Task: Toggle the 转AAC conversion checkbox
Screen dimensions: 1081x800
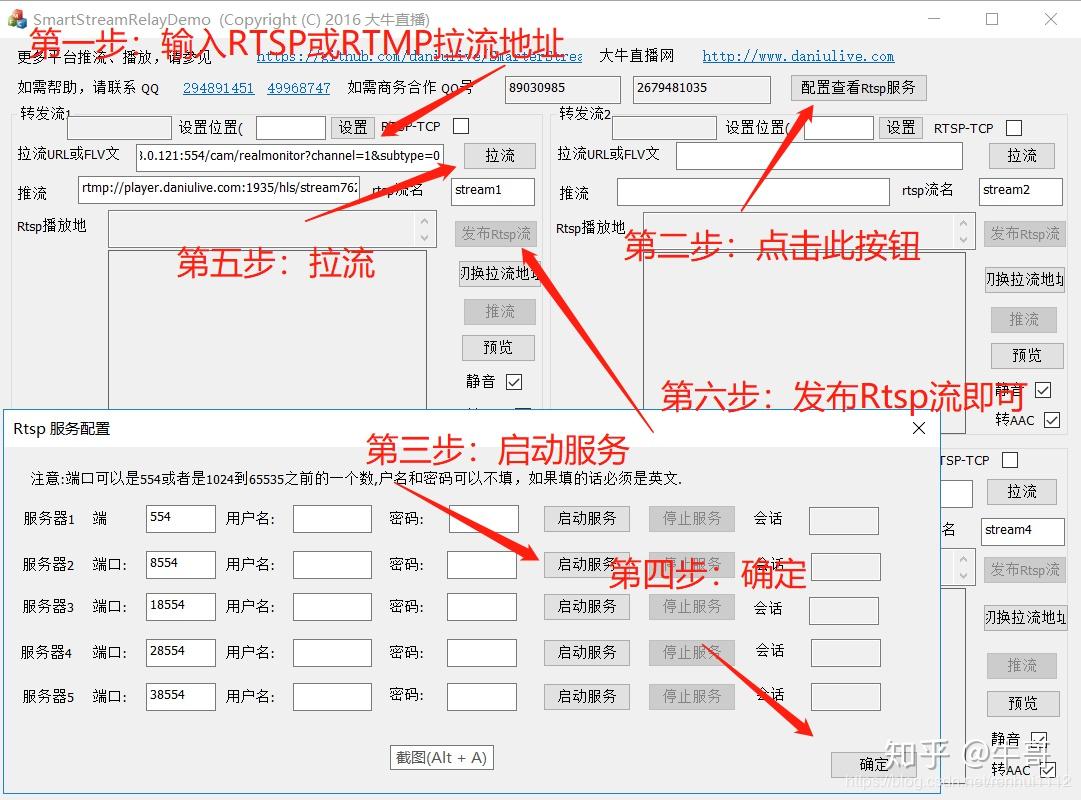Action: click(1052, 421)
